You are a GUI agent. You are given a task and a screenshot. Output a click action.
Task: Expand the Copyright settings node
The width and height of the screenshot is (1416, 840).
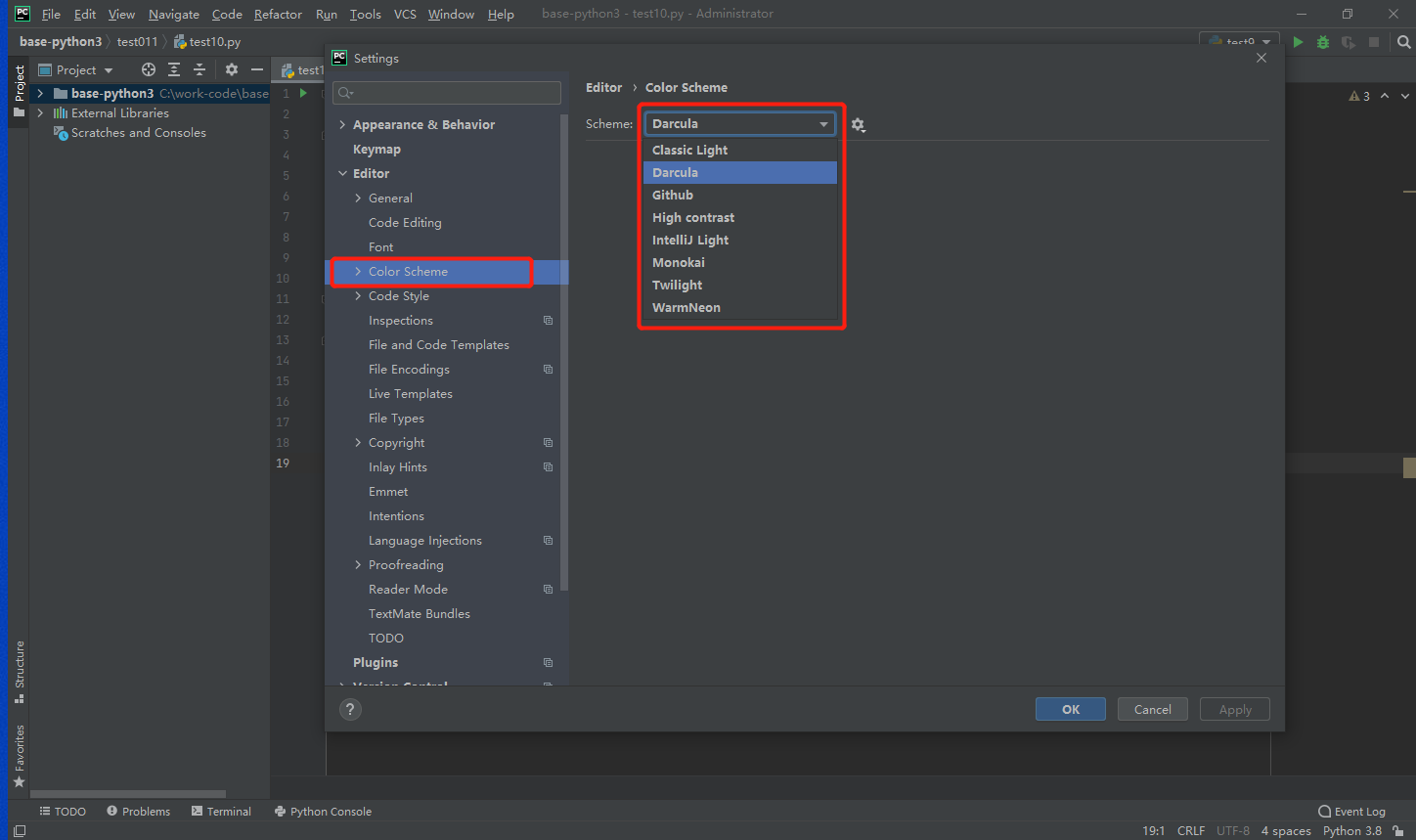click(x=358, y=443)
